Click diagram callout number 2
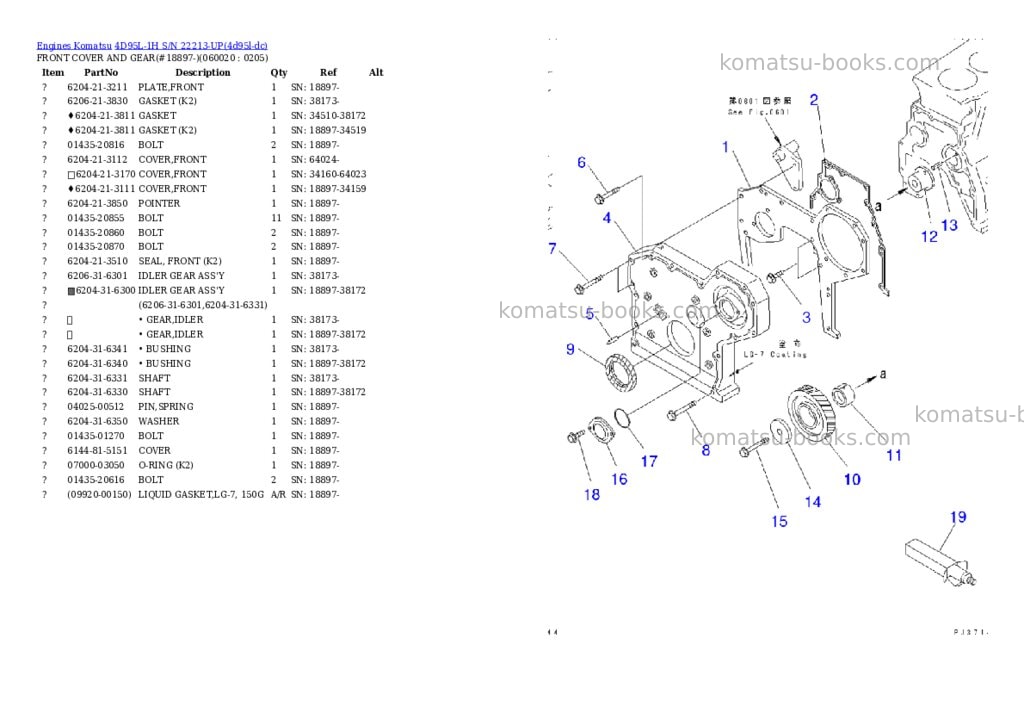1024x725 pixels. point(814,100)
